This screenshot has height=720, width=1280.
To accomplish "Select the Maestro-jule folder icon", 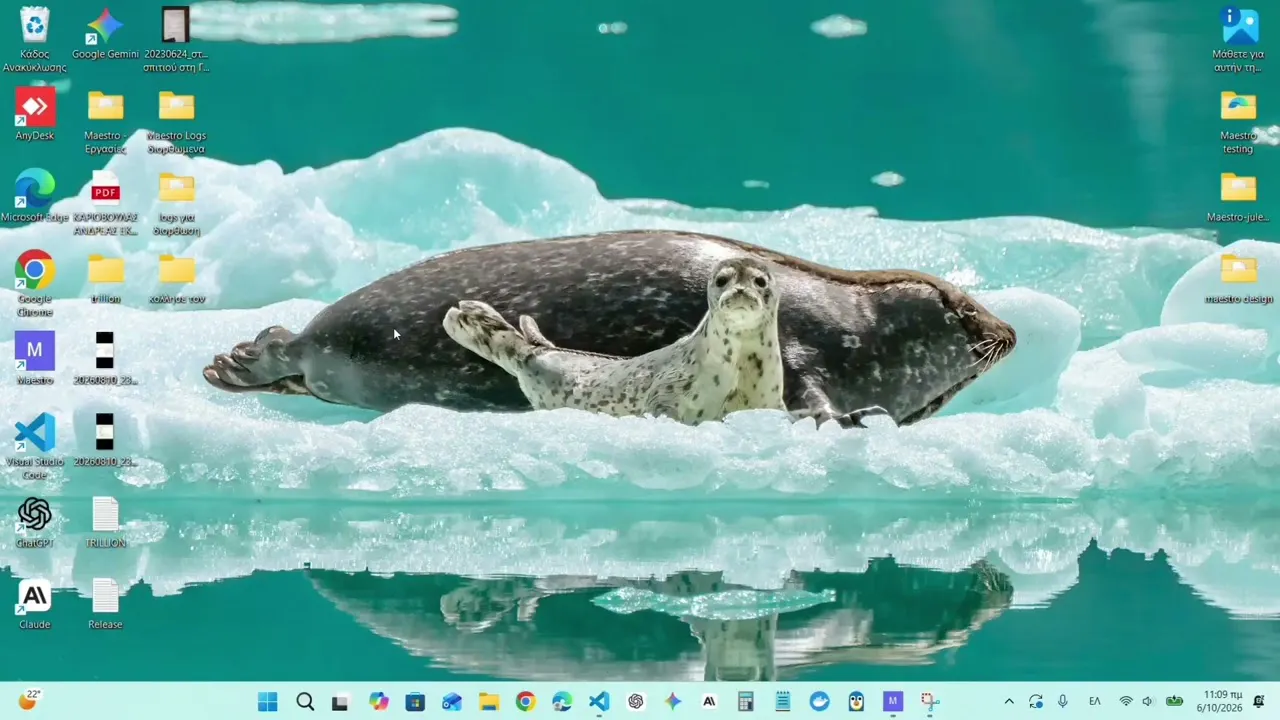I will 1238,188.
